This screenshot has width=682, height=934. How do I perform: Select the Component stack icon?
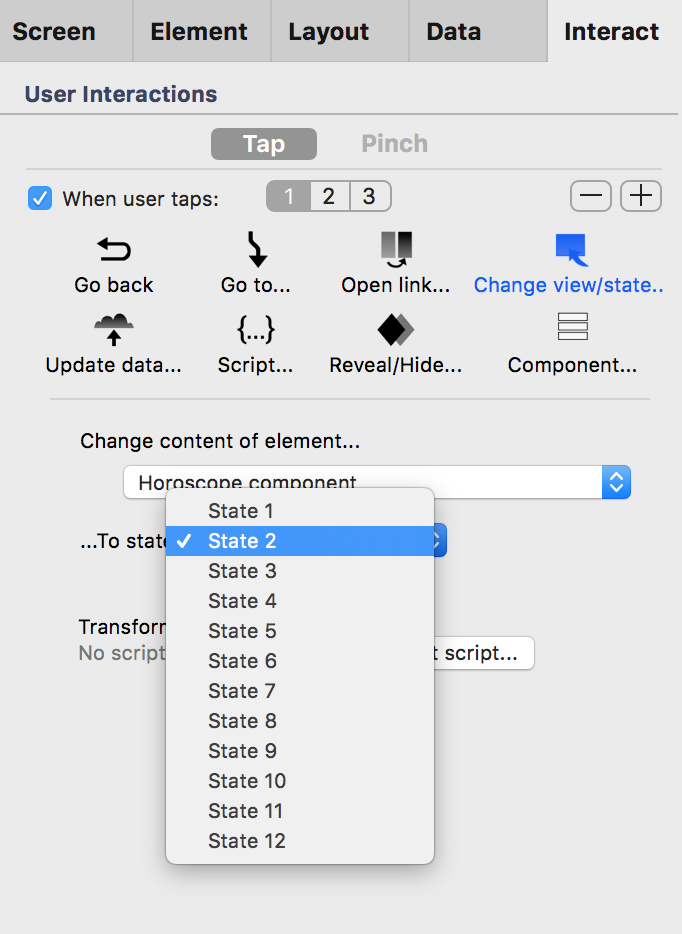[x=572, y=328]
